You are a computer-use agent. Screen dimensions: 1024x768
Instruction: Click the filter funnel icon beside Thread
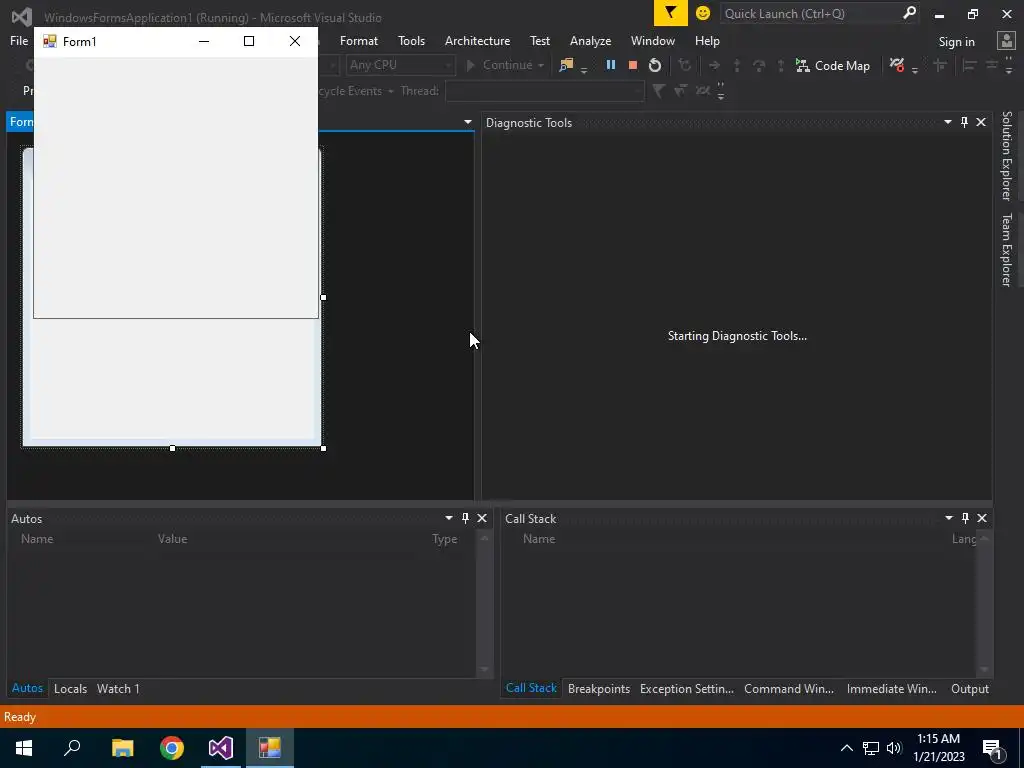pyautogui.click(x=658, y=91)
